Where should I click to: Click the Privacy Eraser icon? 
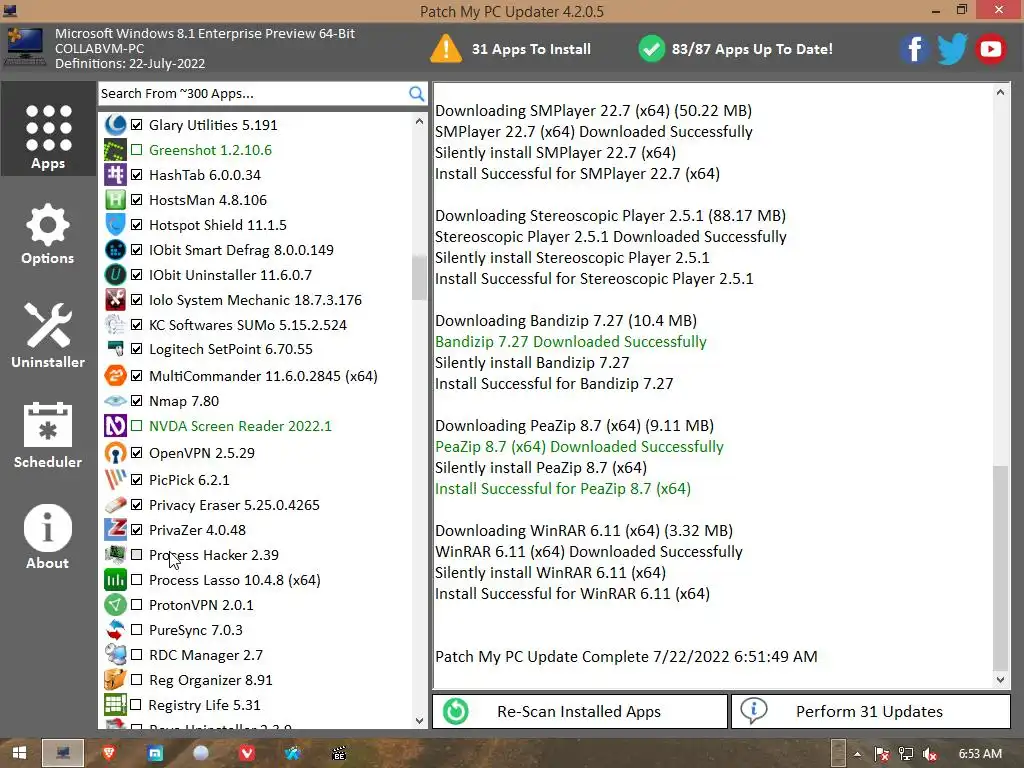point(115,505)
